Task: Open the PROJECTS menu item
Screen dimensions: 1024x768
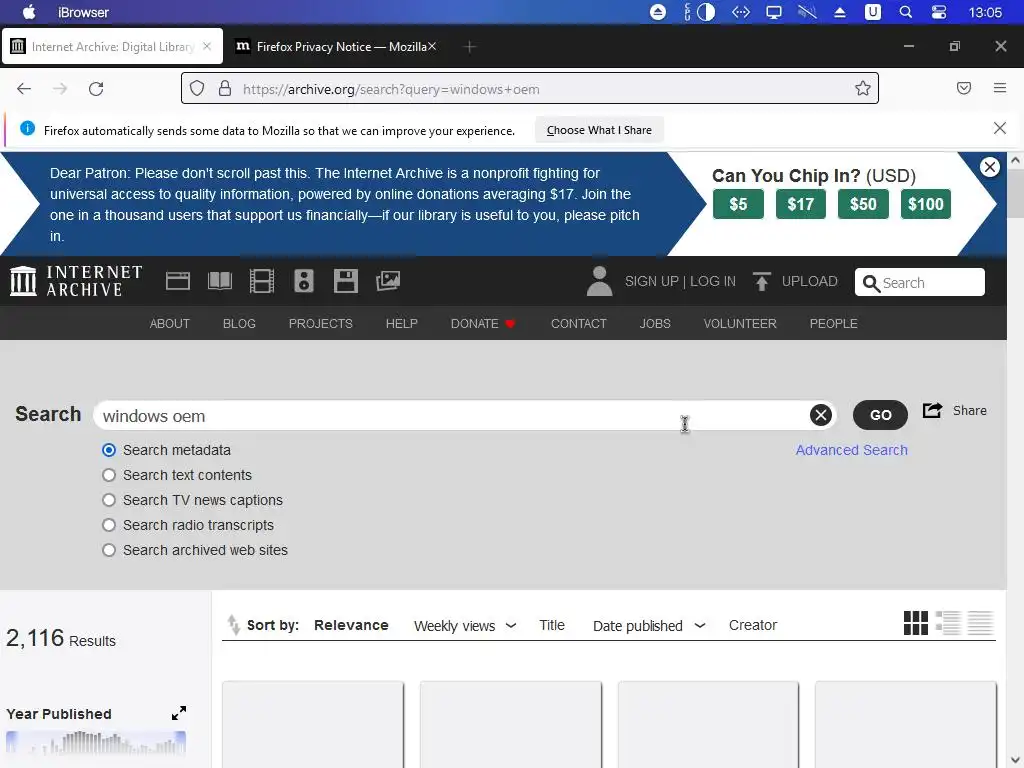Action: (x=321, y=323)
